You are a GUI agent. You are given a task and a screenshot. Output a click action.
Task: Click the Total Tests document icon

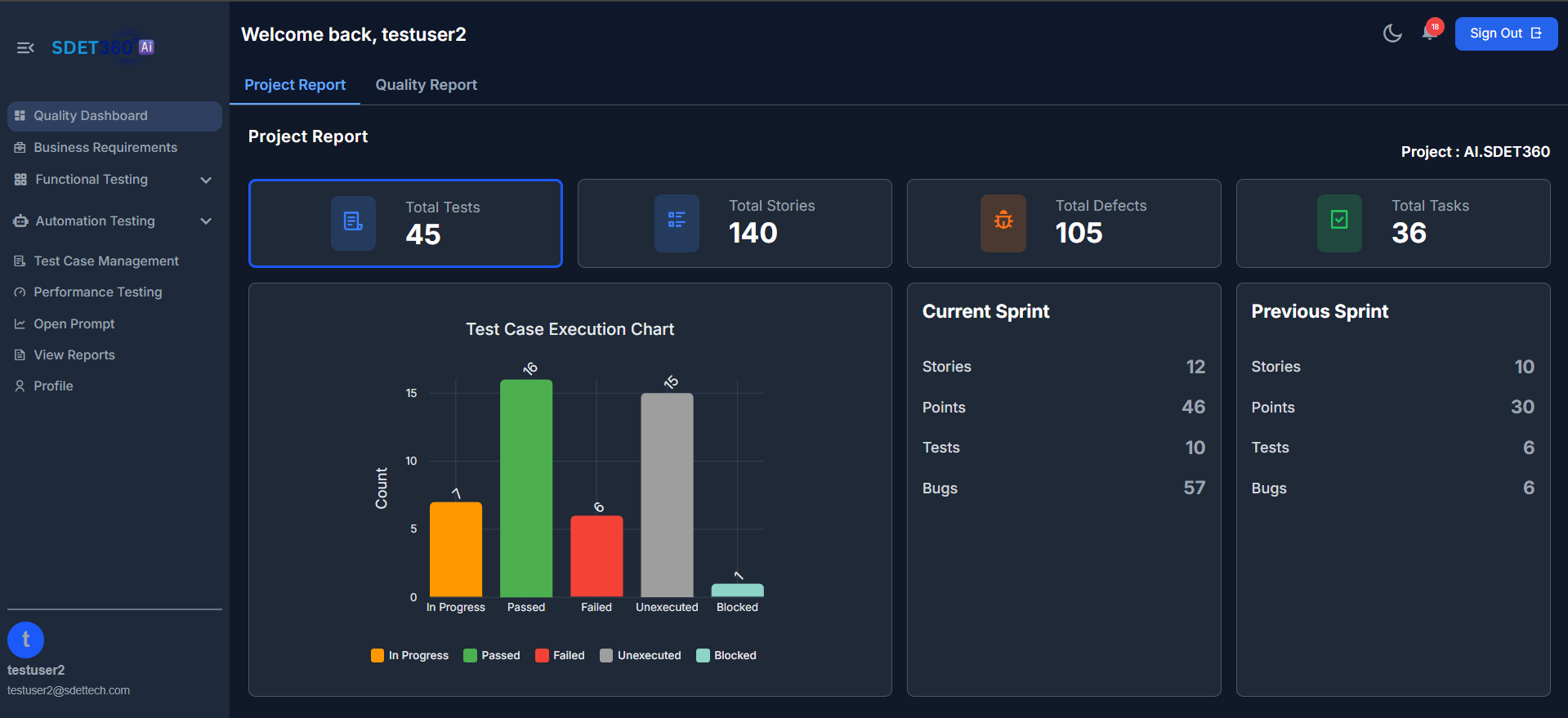[353, 222]
